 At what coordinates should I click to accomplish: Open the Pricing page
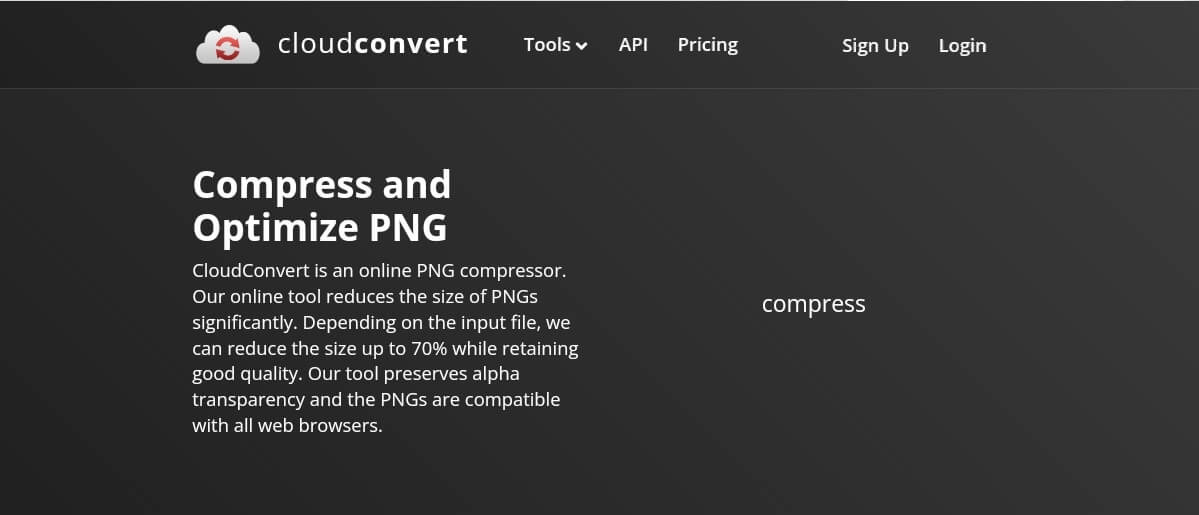pos(707,44)
